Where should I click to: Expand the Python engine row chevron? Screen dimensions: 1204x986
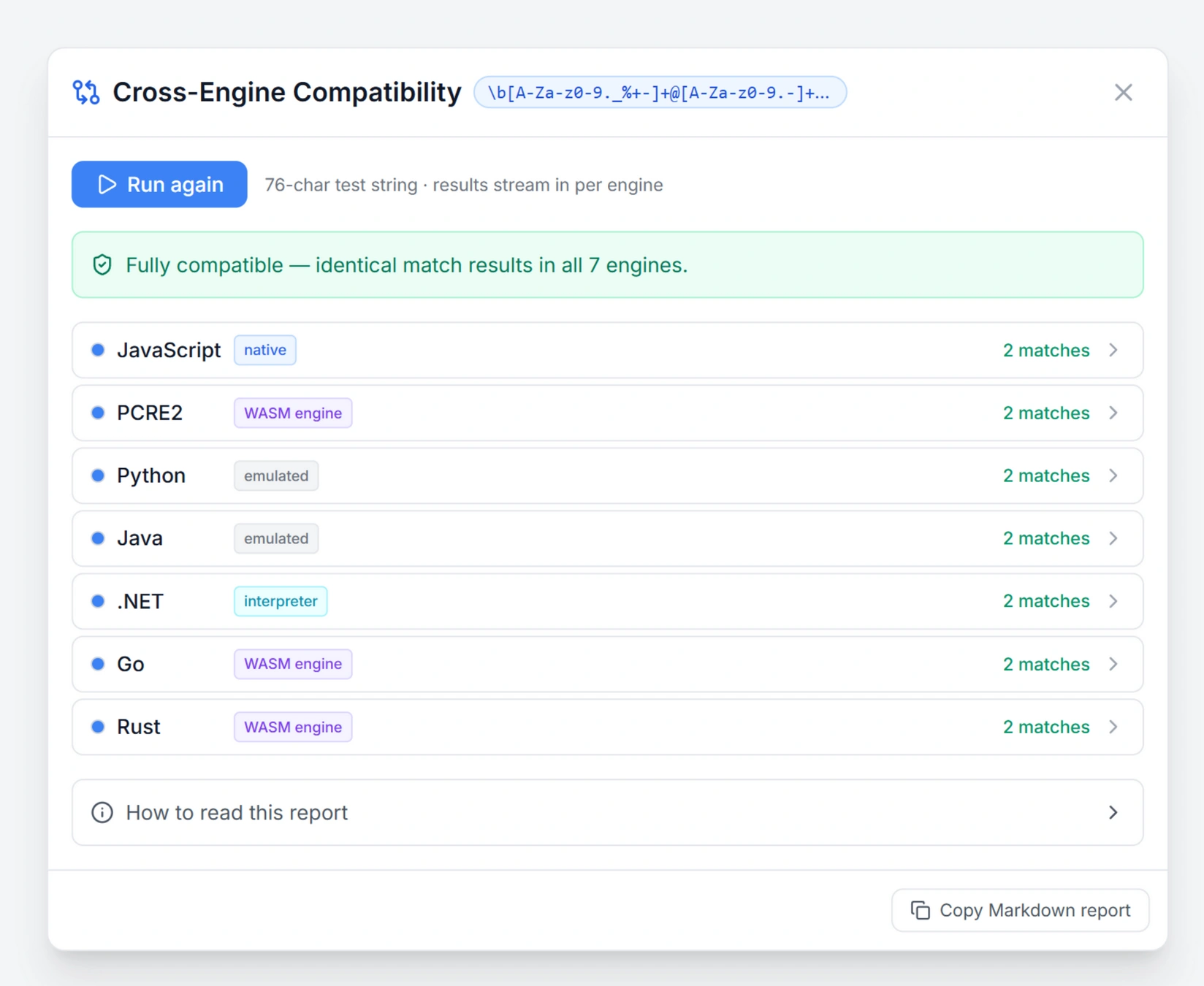tap(1113, 475)
